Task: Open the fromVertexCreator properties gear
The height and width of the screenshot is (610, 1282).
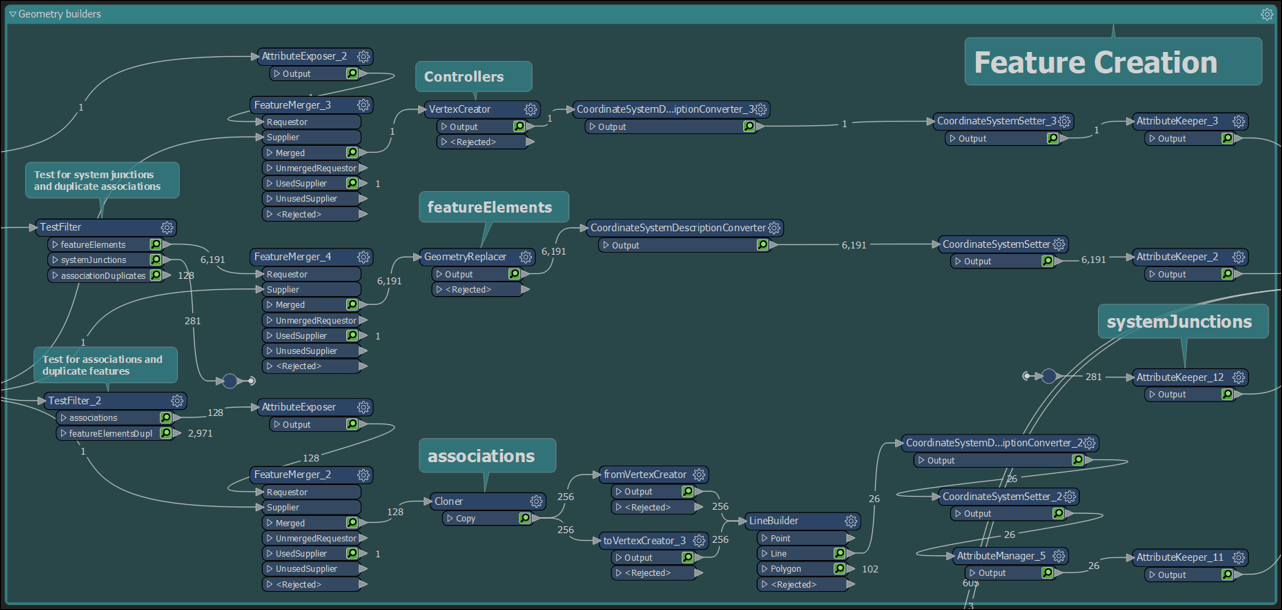Action: (x=699, y=474)
